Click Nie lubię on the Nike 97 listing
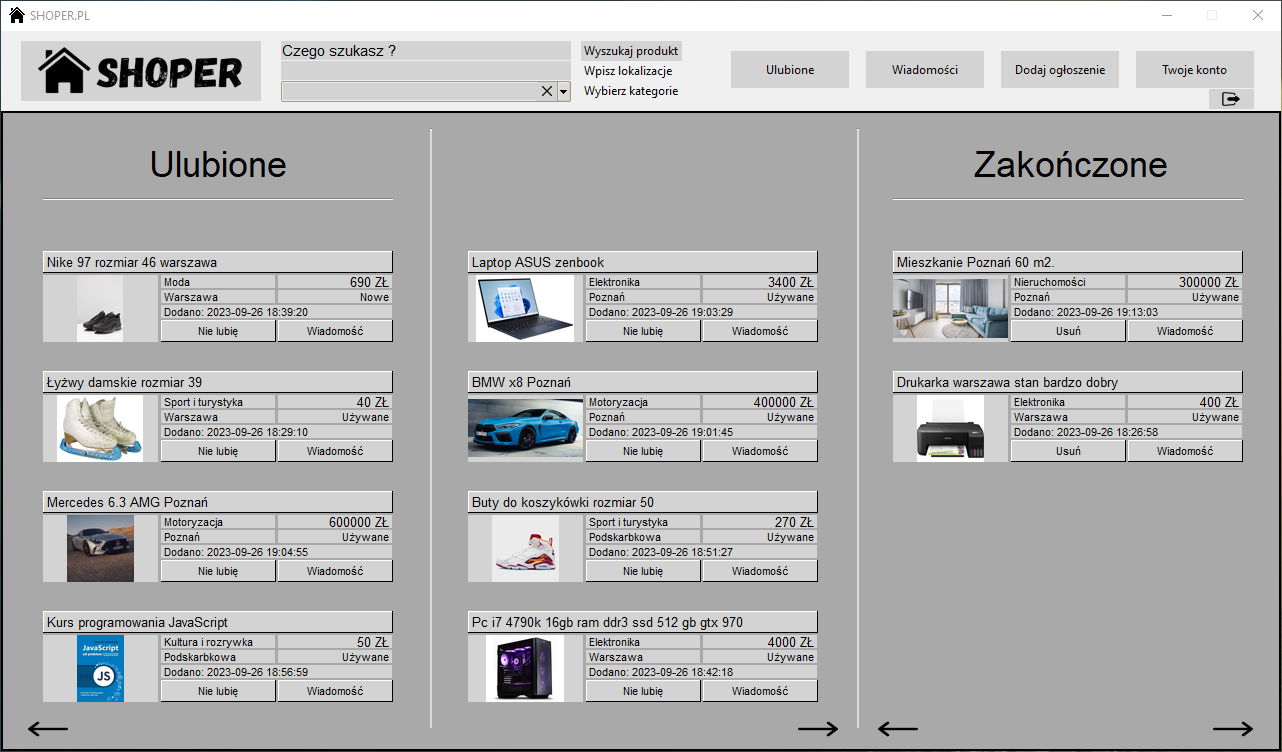Image resolution: width=1282 pixels, height=752 pixels. (x=217, y=330)
